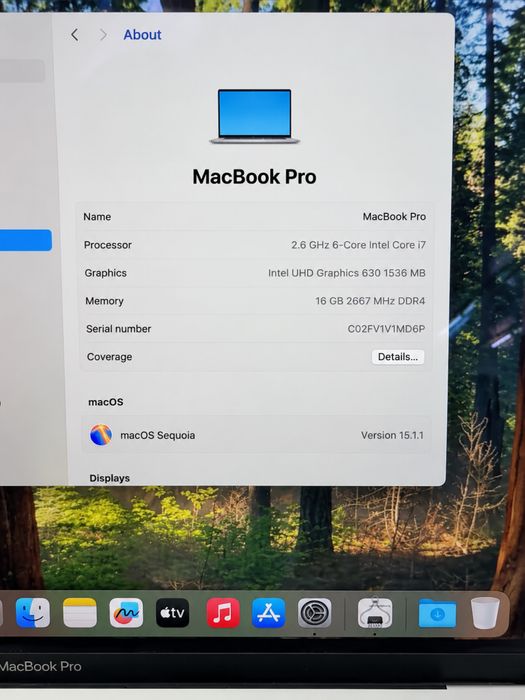This screenshot has width=525, height=700.
Task: Go back using the left chevron
Action: (75, 35)
